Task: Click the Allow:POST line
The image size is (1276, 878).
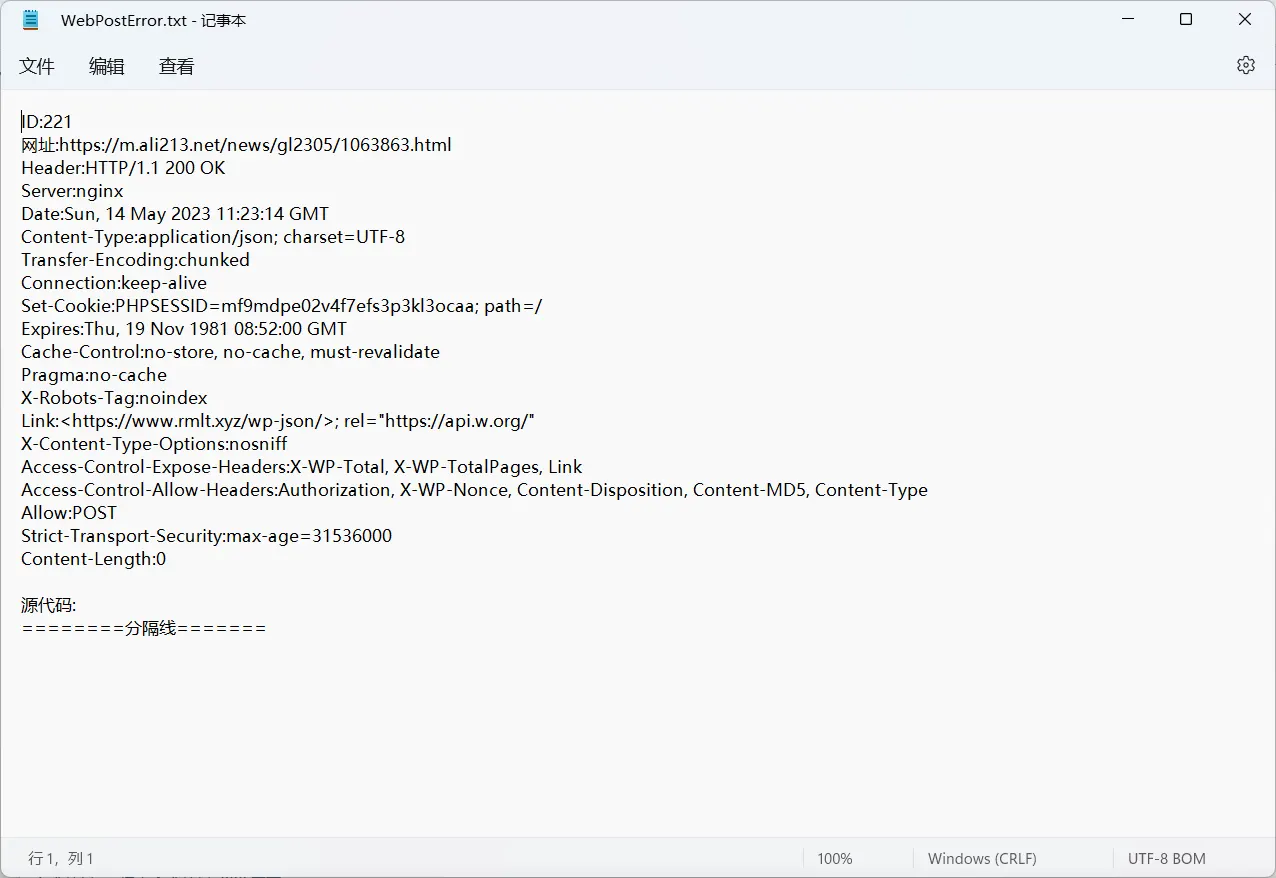Action: (x=69, y=513)
